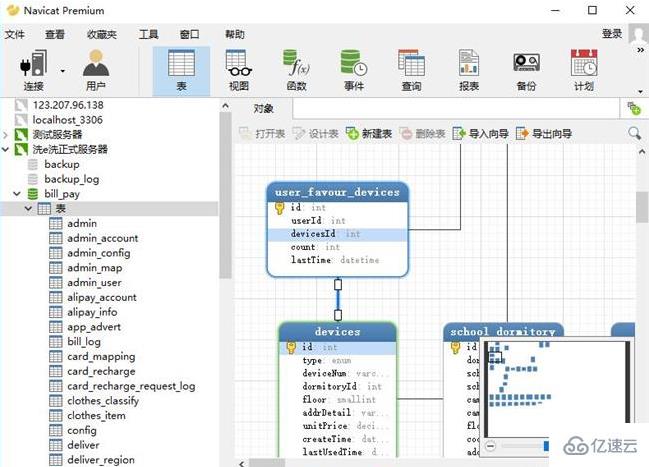Click the 设计表 button
The image size is (649, 467).
tap(315, 134)
